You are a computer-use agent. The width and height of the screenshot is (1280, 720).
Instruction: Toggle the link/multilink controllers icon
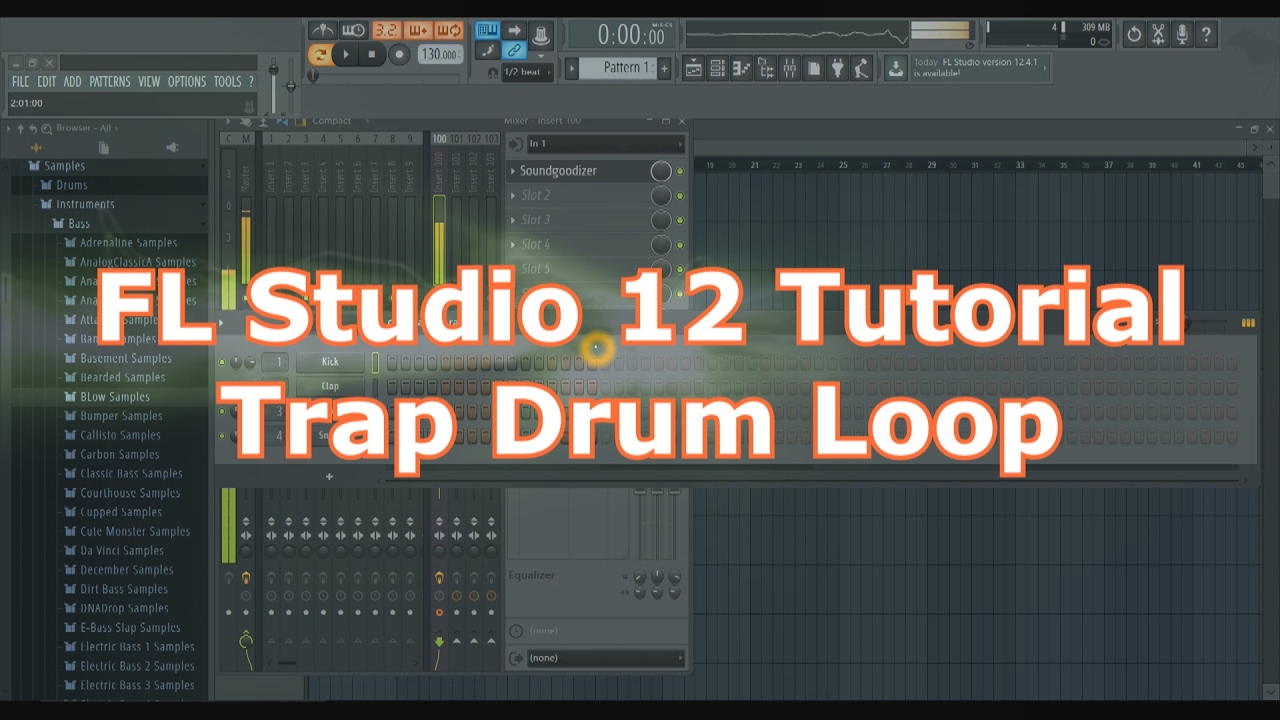tap(514, 50)
